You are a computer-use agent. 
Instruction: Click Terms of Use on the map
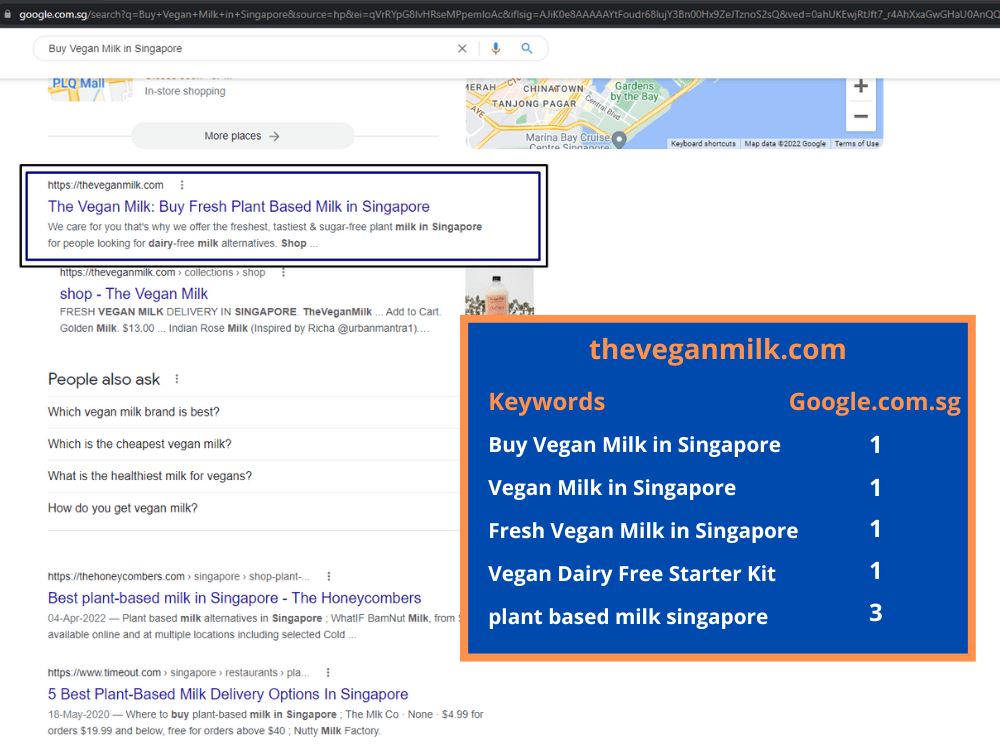(x=857, y=144)
